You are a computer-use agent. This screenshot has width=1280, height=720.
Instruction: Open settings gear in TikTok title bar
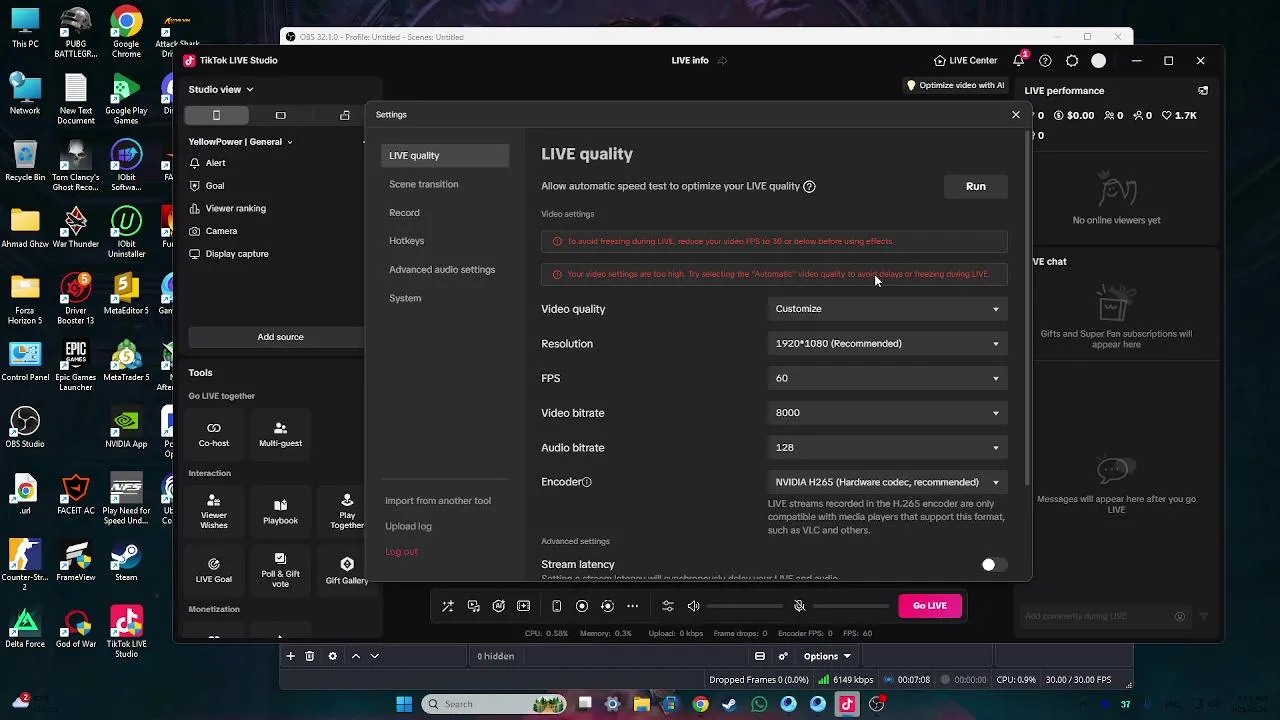coord(1072,61)
